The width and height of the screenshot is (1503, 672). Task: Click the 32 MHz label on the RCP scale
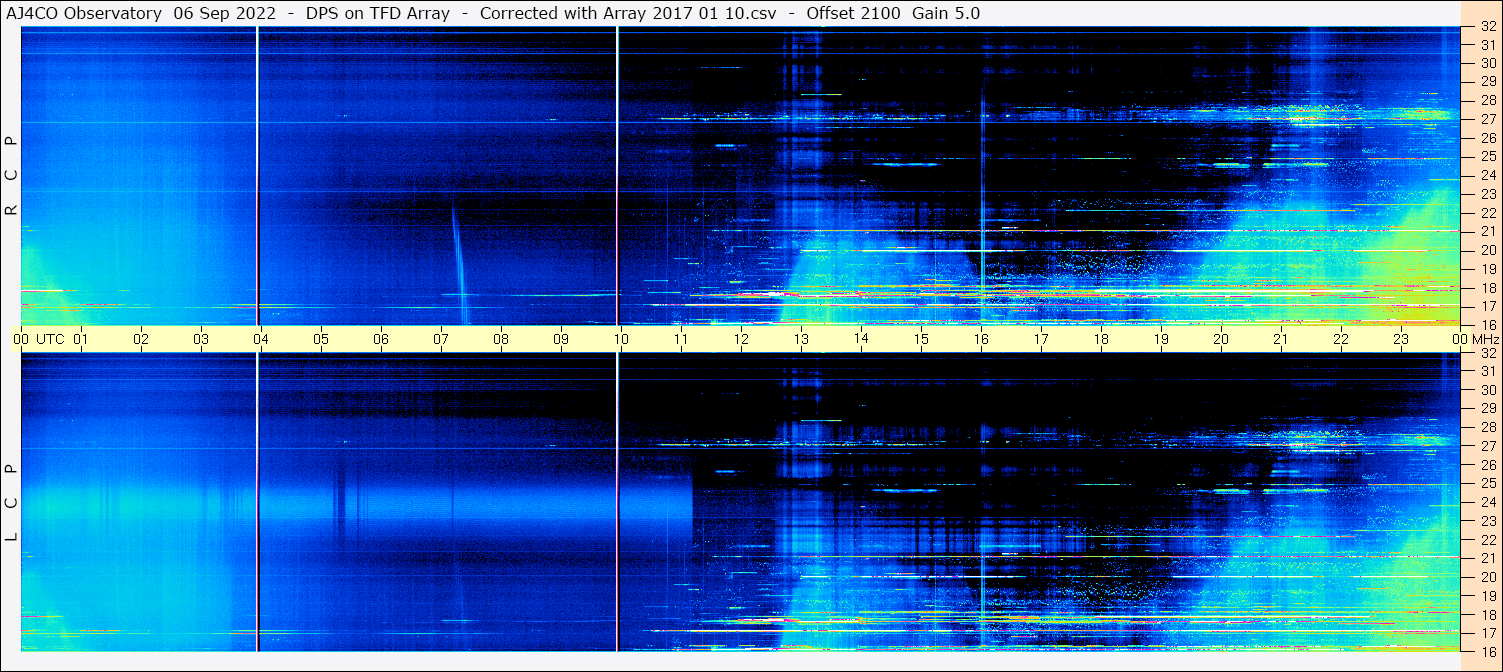pyautogui.click(x=1487, y=28)
